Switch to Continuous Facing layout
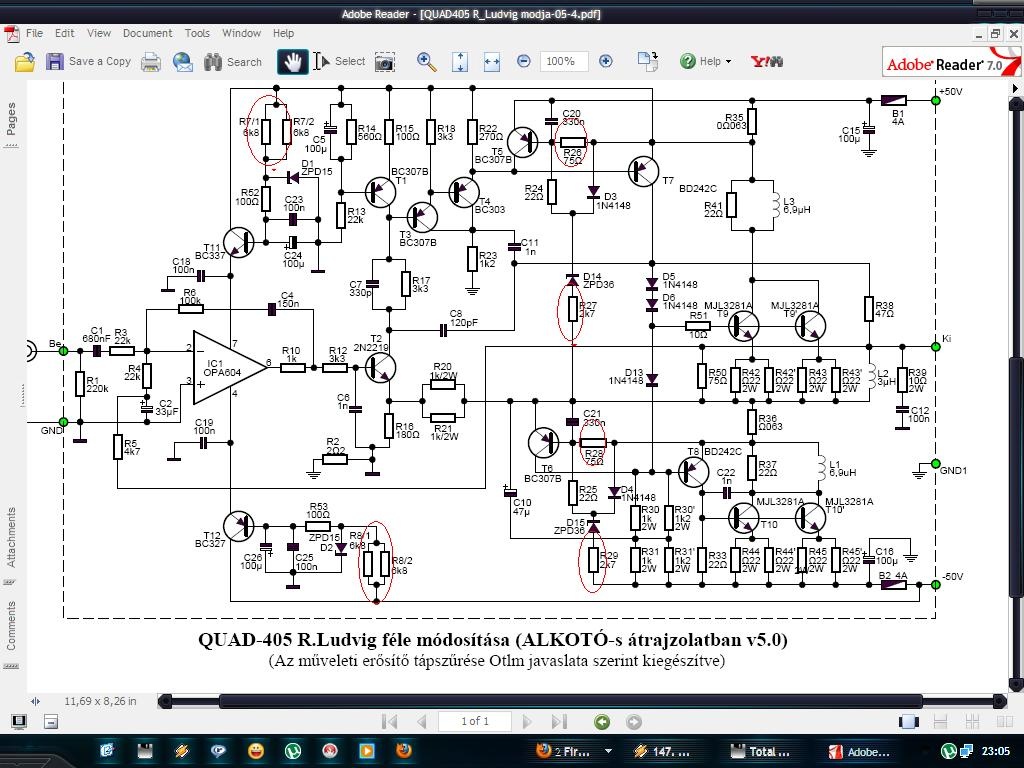 [x=972, y=722]
